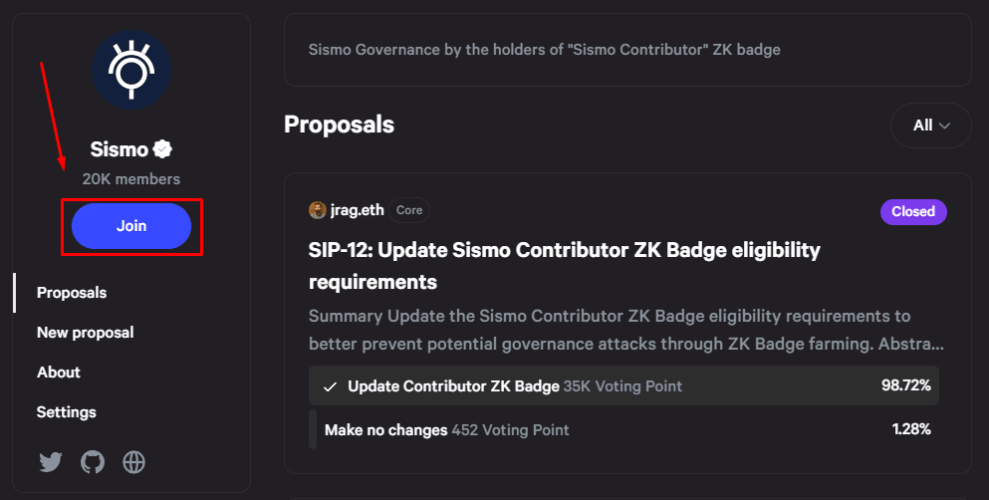Click the checkmark on Update Contributor ZK Badge
This screenshot has width=989, height=500.
[x=330, y=387]
